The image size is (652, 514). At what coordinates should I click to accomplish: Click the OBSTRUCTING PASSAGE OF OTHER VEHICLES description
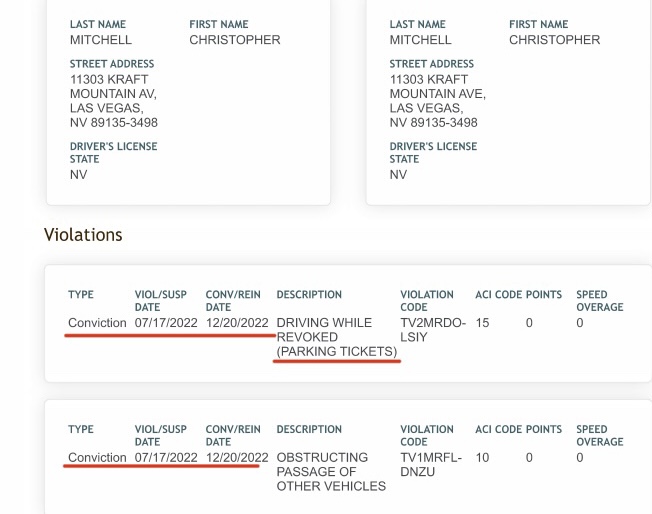click(x=330, y=471)
